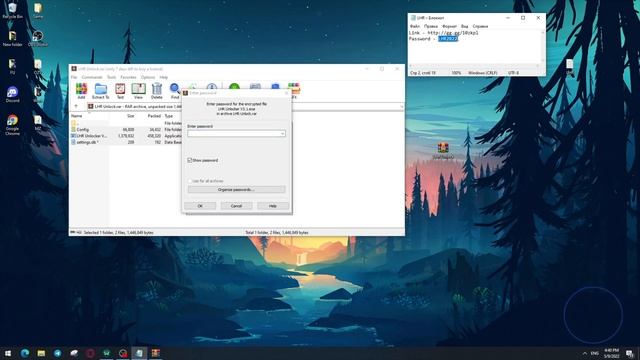Click OK in the Enter password dialog
Image resolution: width=640 pixels, height=360 pixels.
point(200,206)
